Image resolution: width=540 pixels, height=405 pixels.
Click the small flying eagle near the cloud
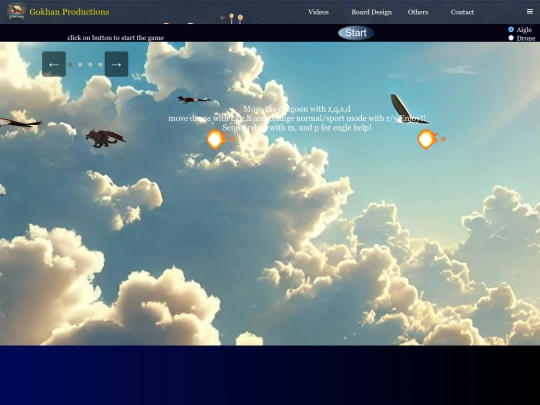(194, 100)
